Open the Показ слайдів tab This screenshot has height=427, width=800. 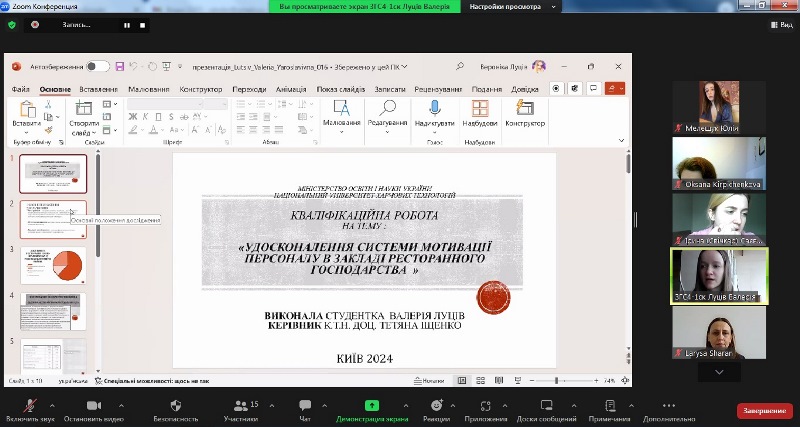coord(340,89)
